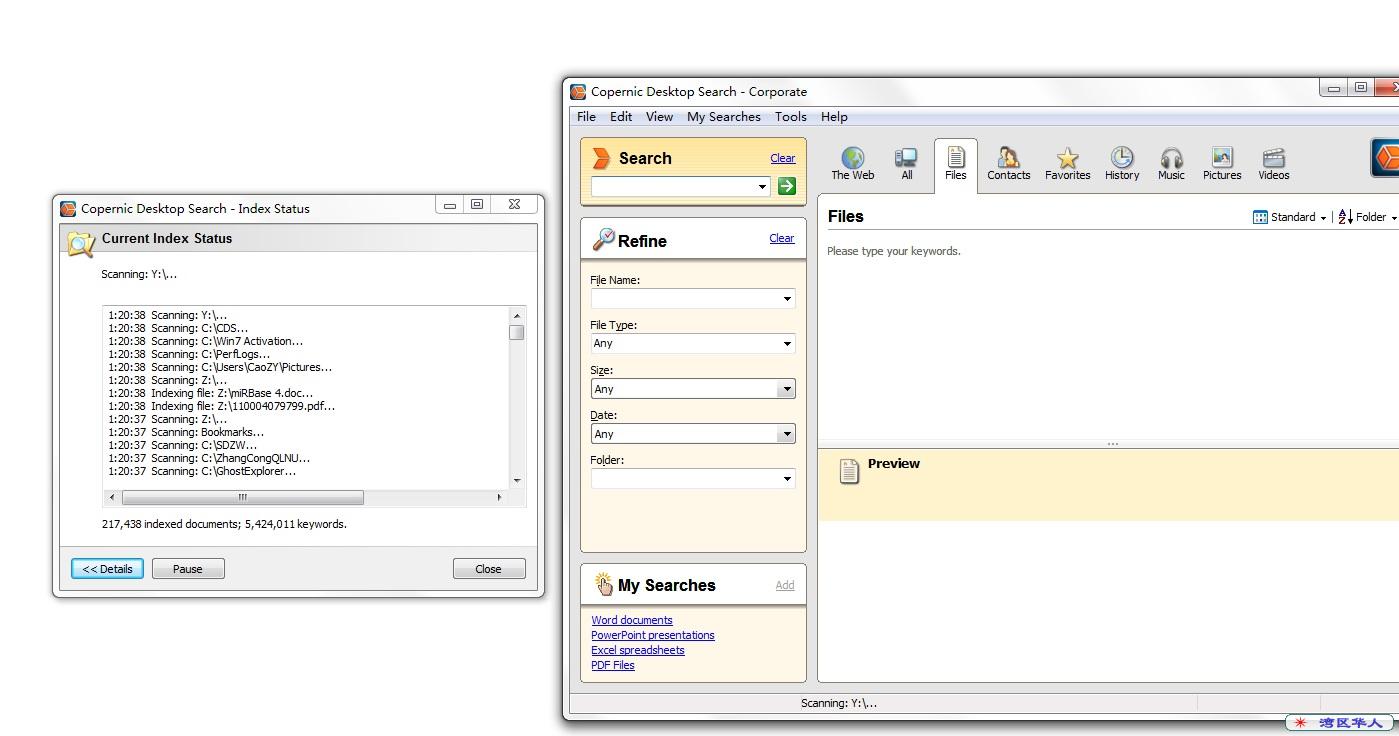The height and width of the screenshot is (736, 1399).
Task: Close the Index Status dialog
Action: [488, 569]
